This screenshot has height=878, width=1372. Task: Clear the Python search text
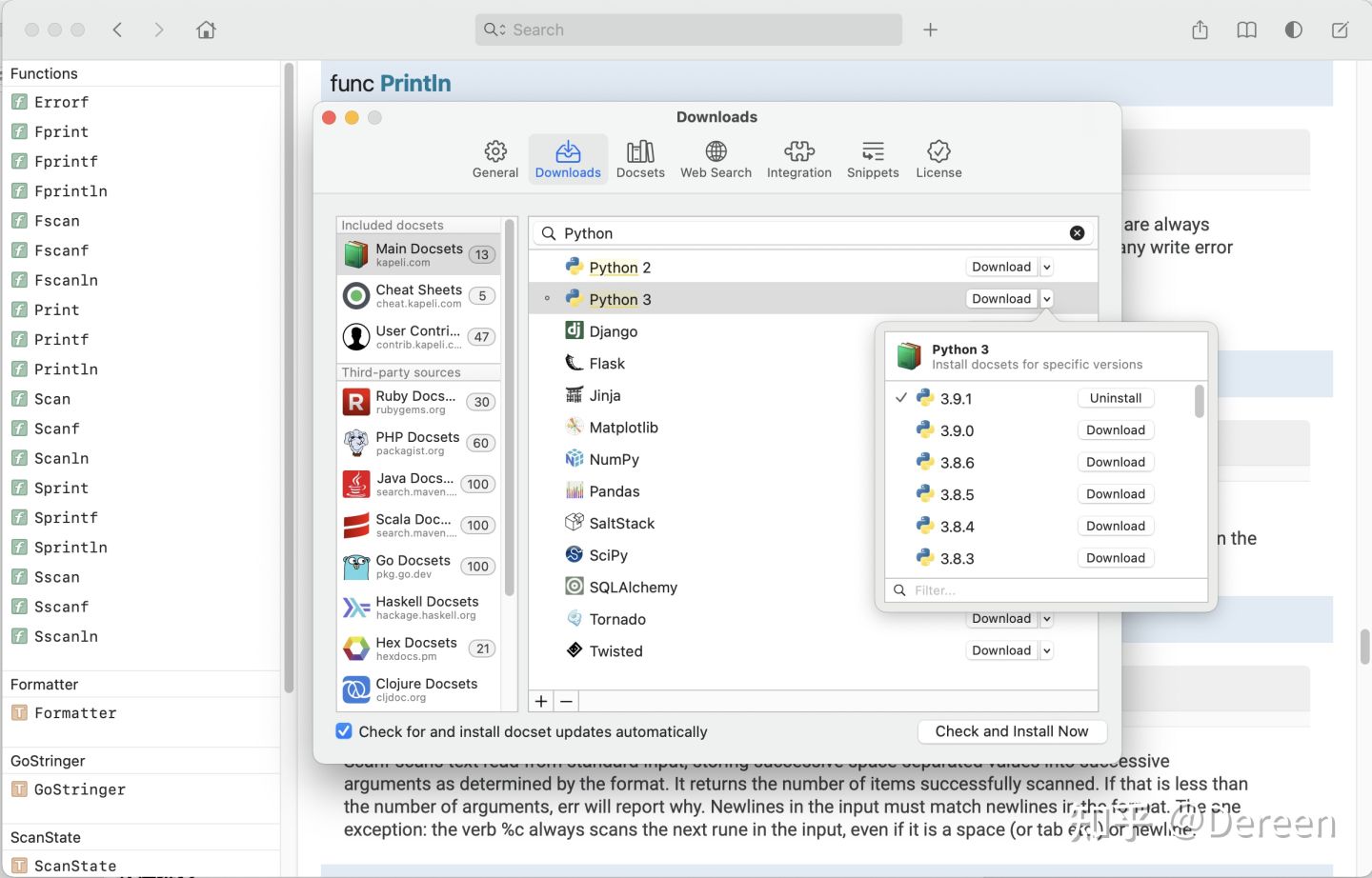1077,233
